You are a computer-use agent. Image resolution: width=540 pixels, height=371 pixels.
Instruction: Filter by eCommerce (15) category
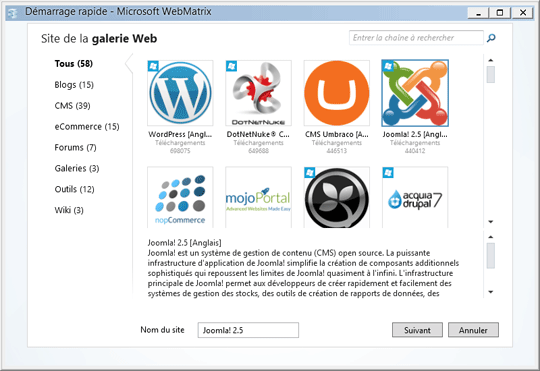click(87, 126)
